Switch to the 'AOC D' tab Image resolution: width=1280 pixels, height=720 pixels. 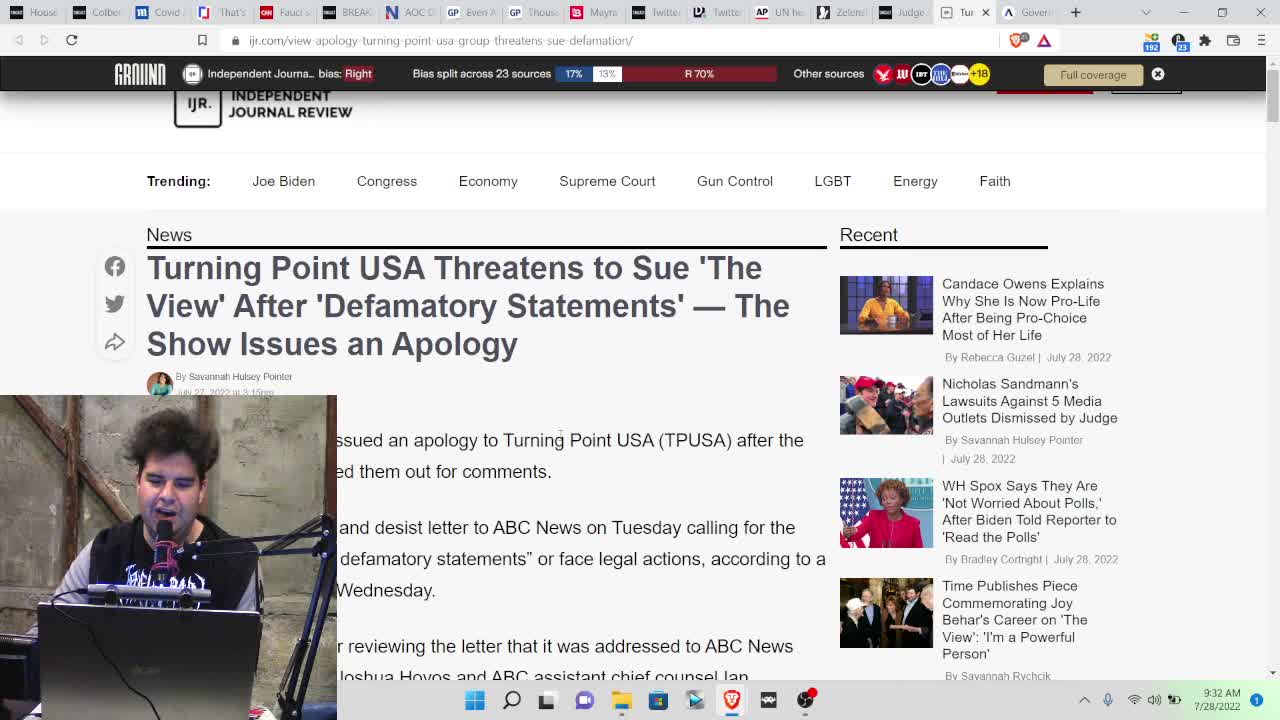[x=410, y=13]
